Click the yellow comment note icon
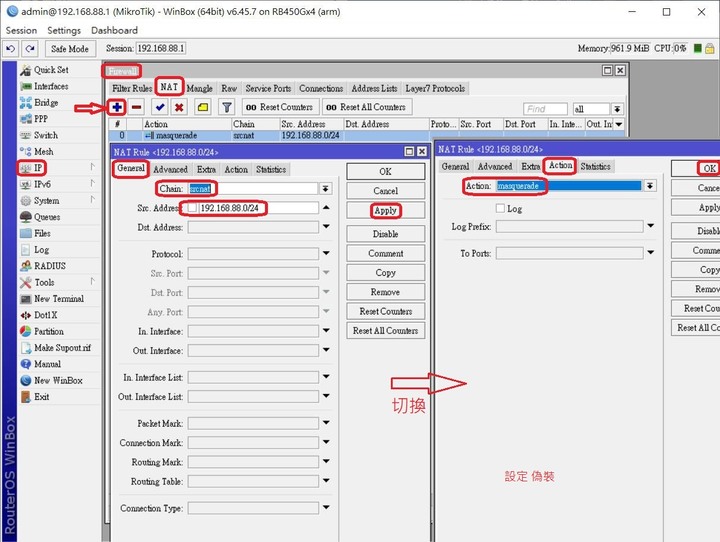720x542 pixels. pyautogui.click(x=202, y=107)
